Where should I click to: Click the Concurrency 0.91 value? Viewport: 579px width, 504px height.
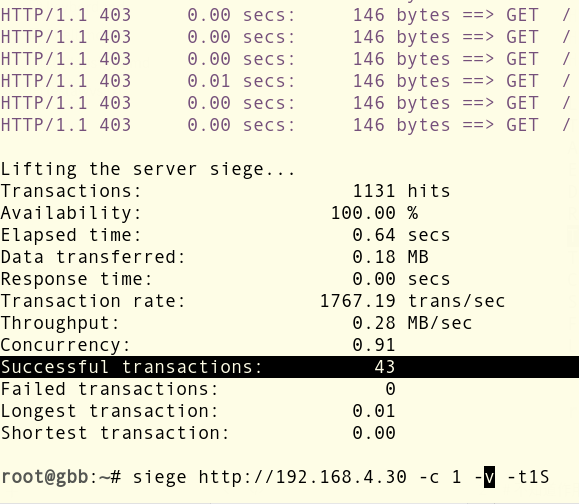[x=374, y=345]
